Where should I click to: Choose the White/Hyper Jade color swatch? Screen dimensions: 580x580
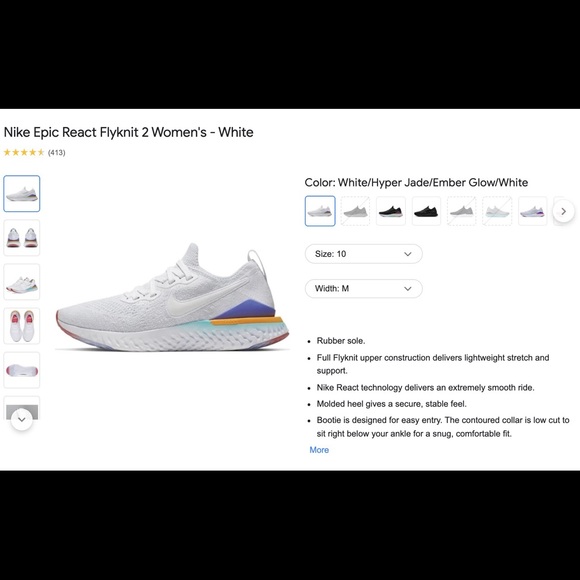tap(320, 211)
